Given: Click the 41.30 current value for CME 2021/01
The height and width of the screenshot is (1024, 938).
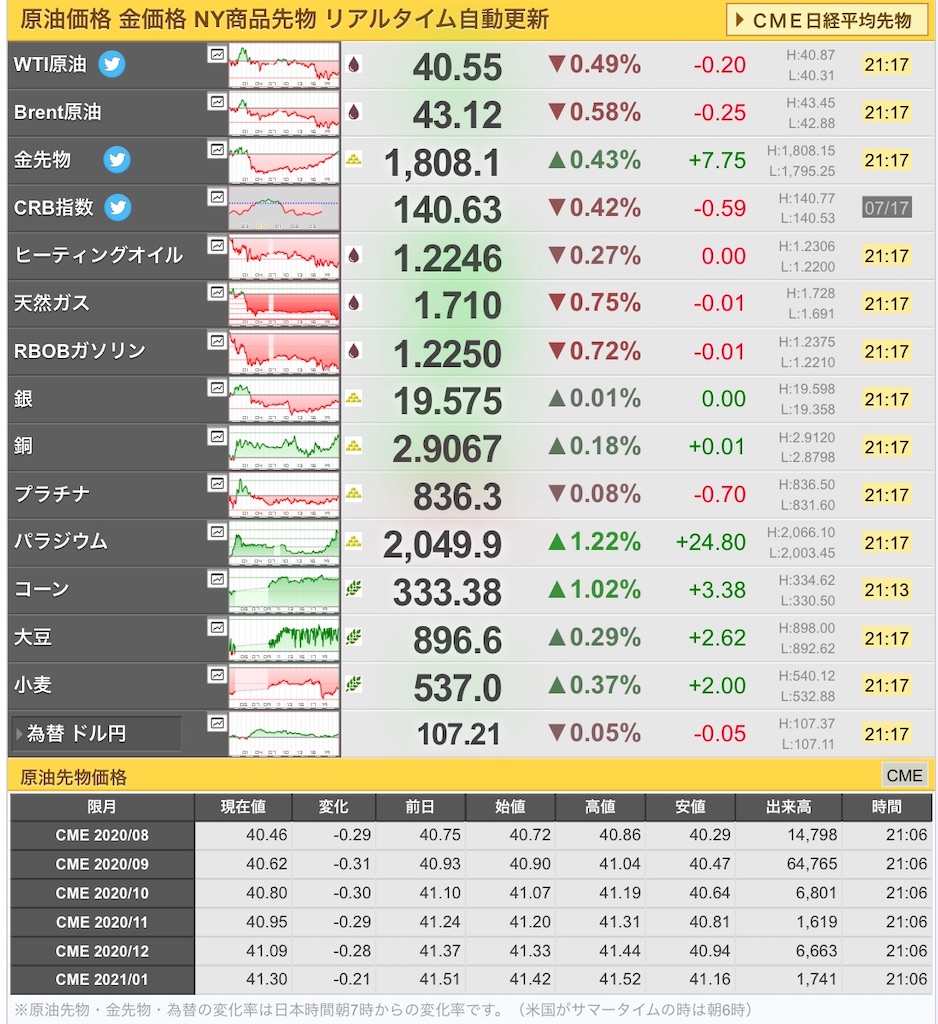Looking at the screenshot, I should (x=267, y=980).
